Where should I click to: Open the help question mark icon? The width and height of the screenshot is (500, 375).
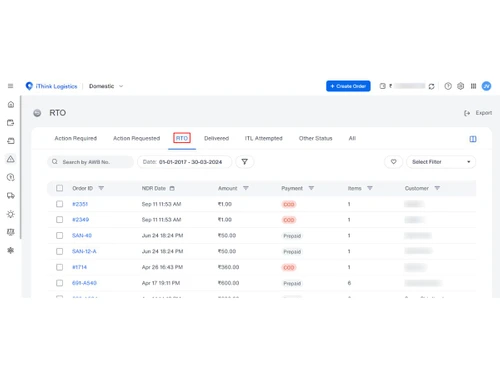click(x=448, y=86)
